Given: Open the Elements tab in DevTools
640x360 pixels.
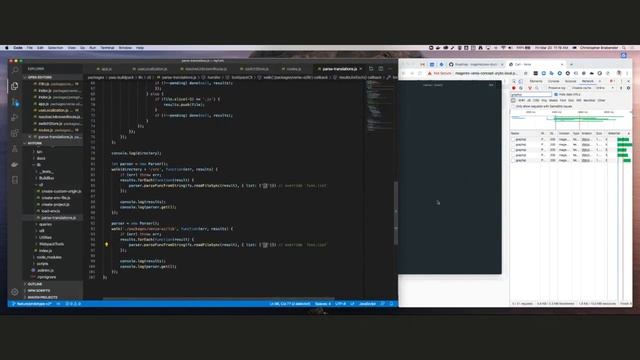Looking at the screenshot, I should (x=536, y=81).
